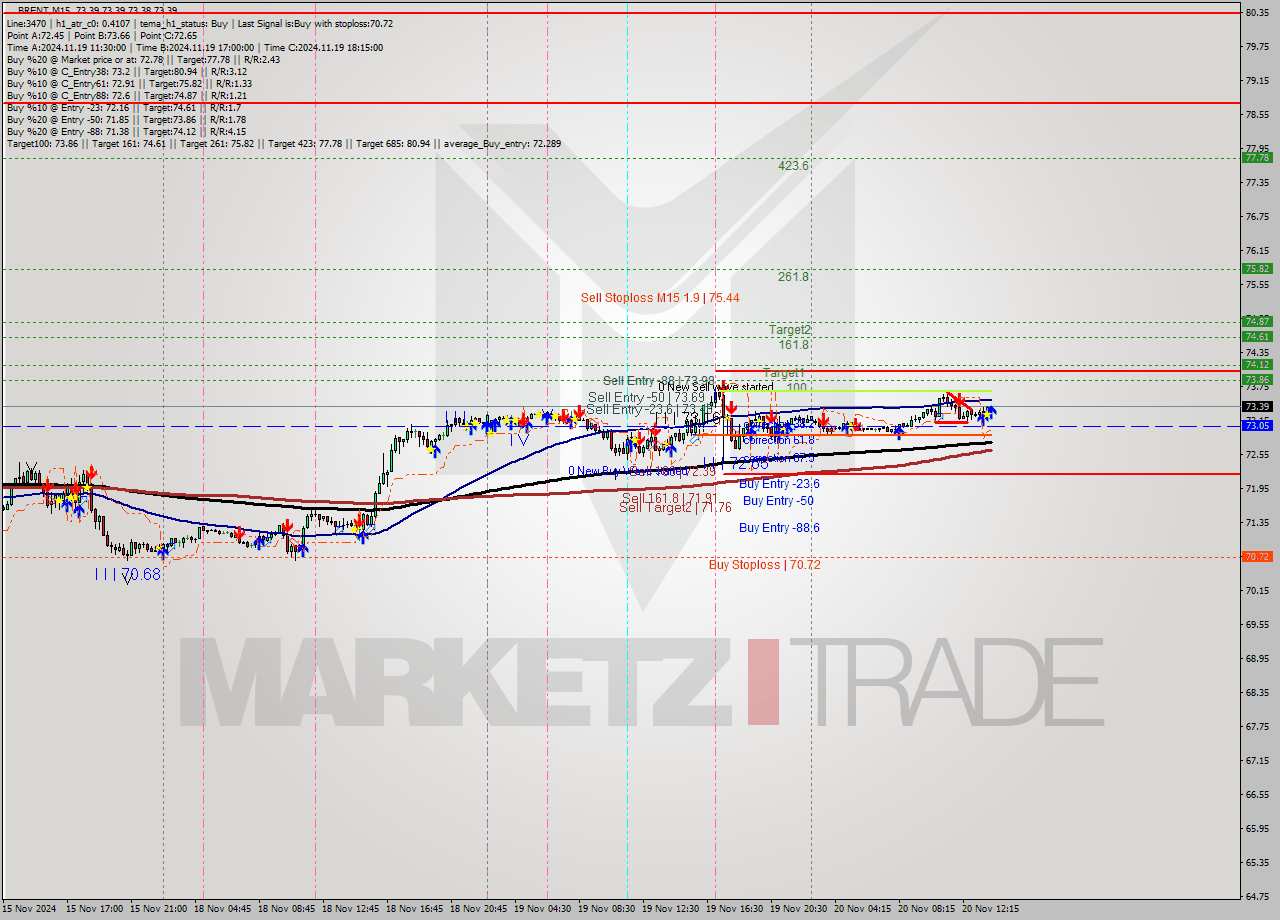1280x920 pixels.
Task: Click the '15 Nov 17:00' time axis label
Action: pos(94,909)
